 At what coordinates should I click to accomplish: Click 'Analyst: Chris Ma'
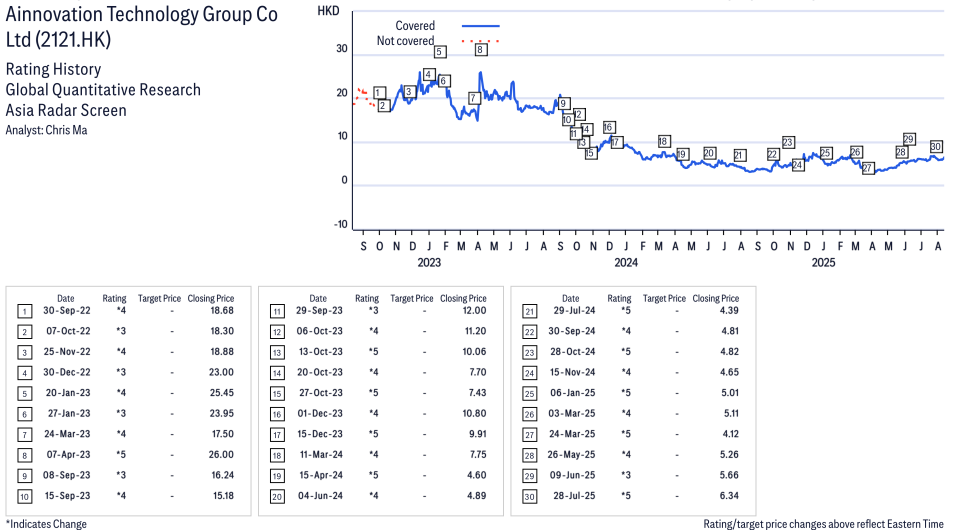[x=46, y=130]
